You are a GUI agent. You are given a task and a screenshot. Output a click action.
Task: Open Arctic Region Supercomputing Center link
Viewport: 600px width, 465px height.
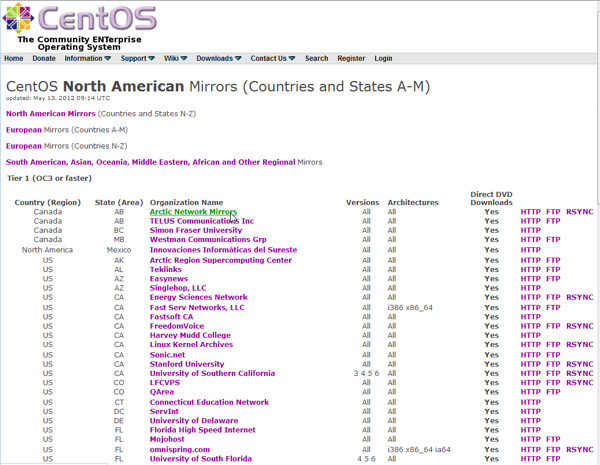pyautogui.click(x=221, y=260)
